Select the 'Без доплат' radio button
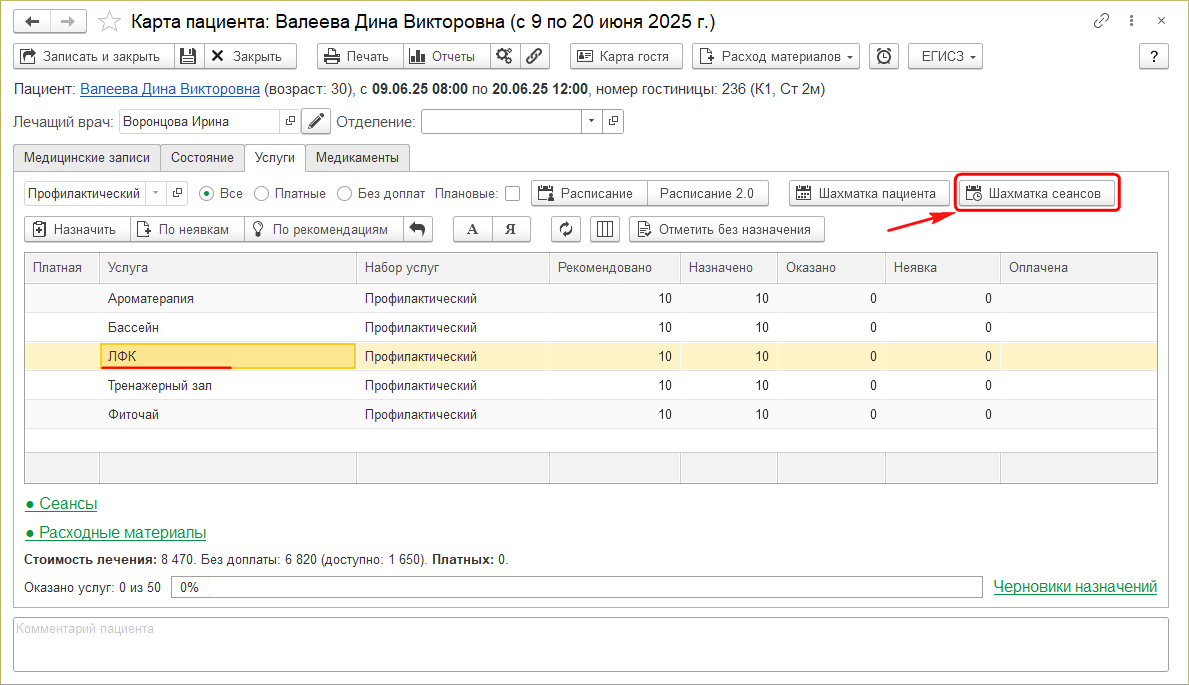The height and width of the screenshot is (685, 1189). tap(345, 193)
